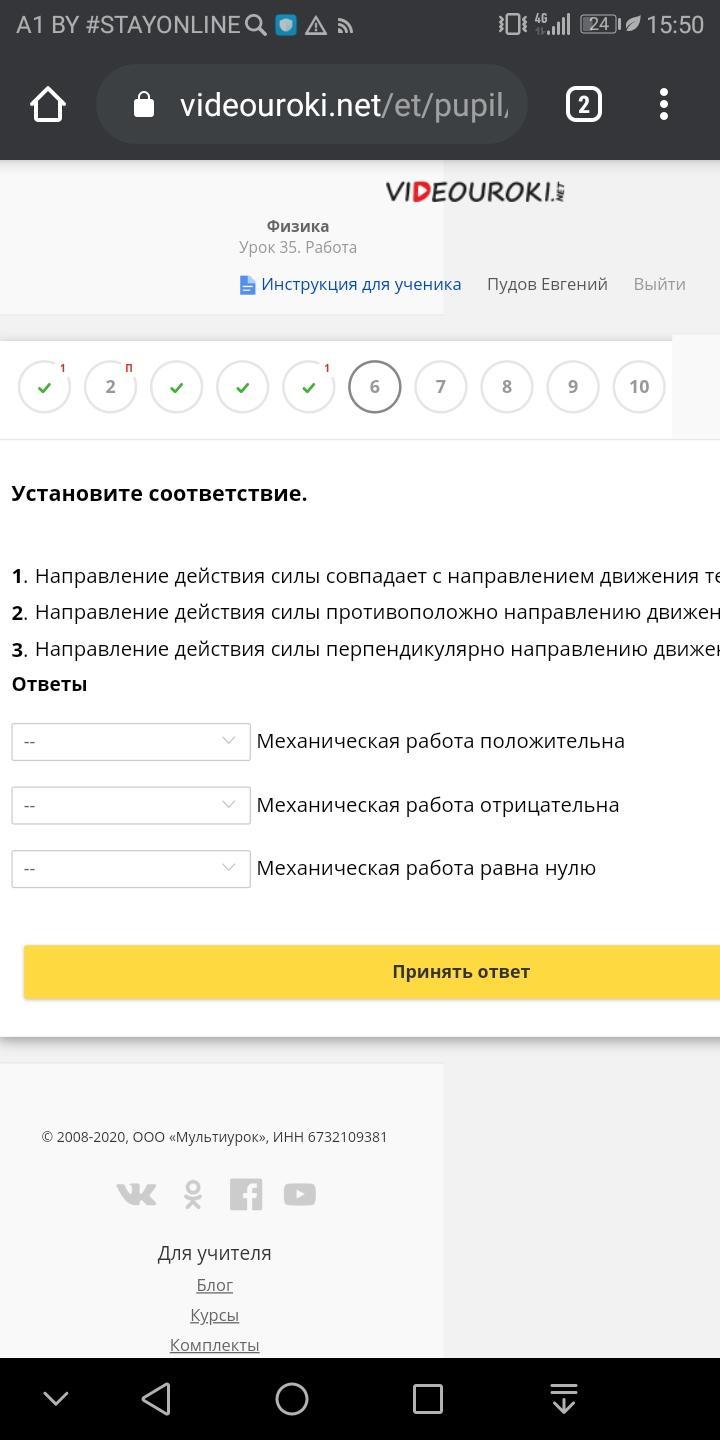This screenshot has height=1440, width=720.
Task: Click the VKontakte social icon
Action: pyautogui.click(x=136, y=1194)
